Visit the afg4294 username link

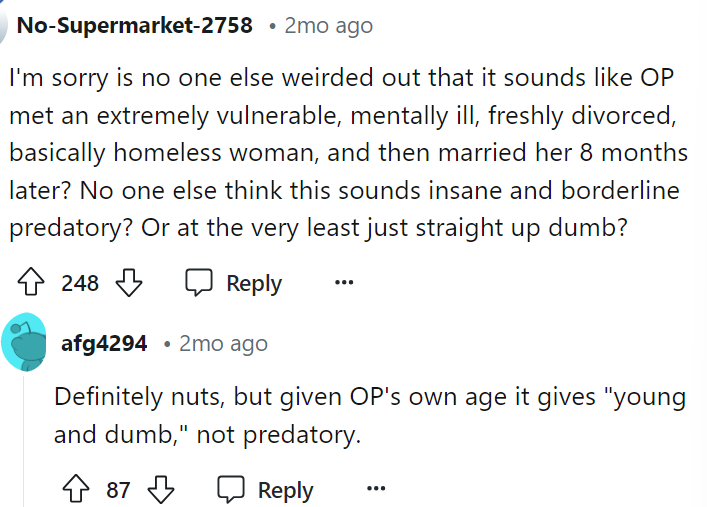click(x=104, y=343)
